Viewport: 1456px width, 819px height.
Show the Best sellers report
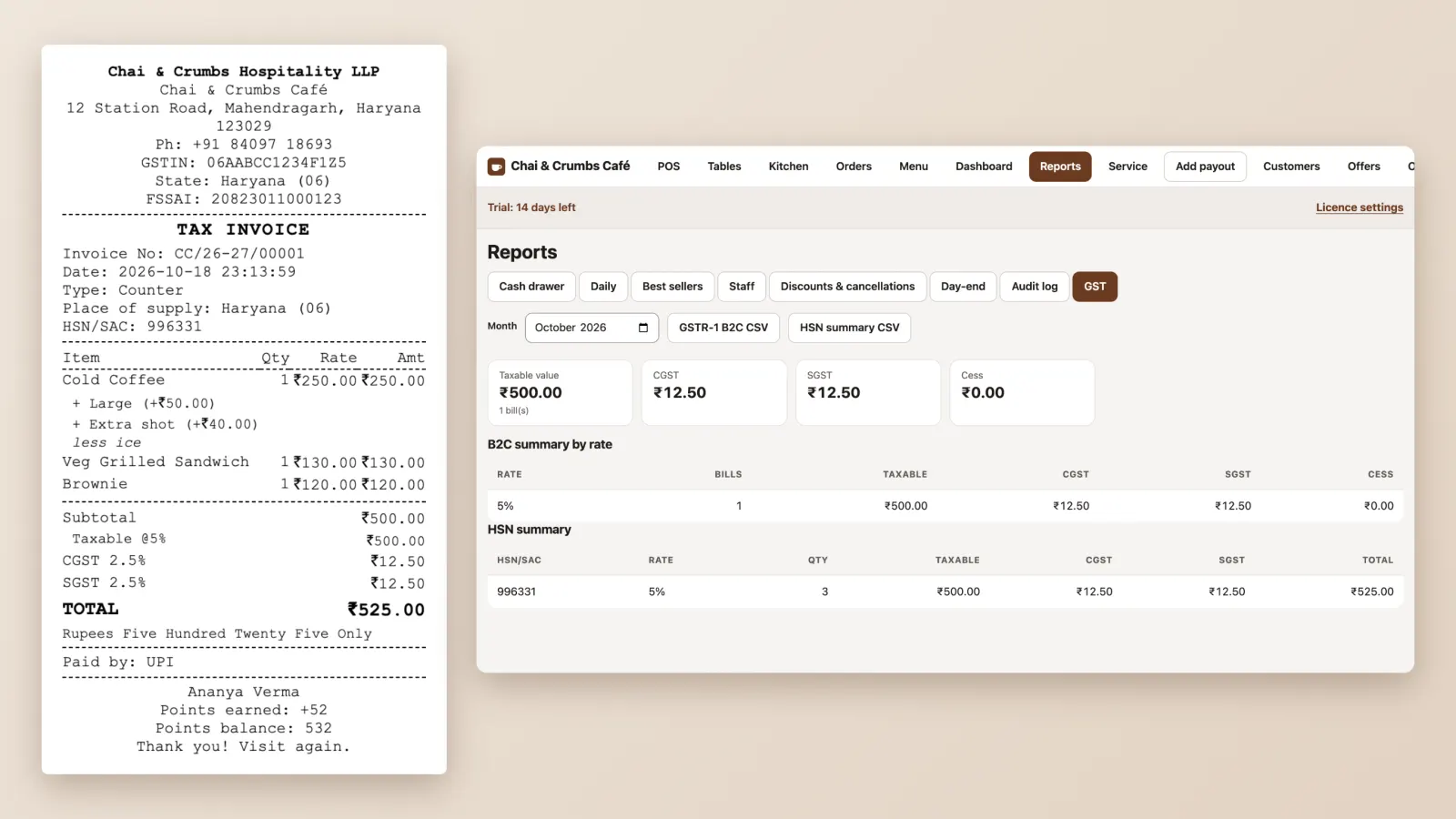(672, 287)
